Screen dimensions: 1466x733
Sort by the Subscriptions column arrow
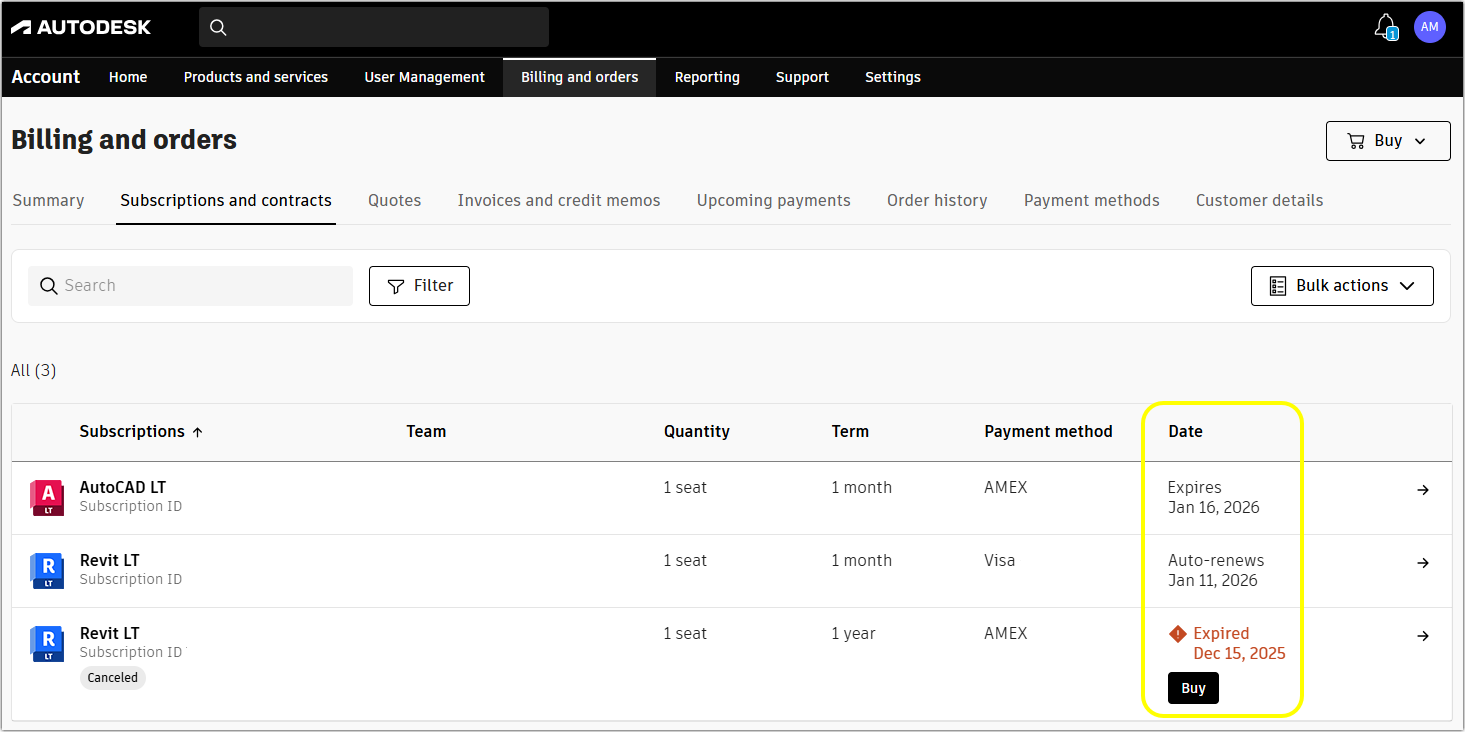click(x=197, y=432)
